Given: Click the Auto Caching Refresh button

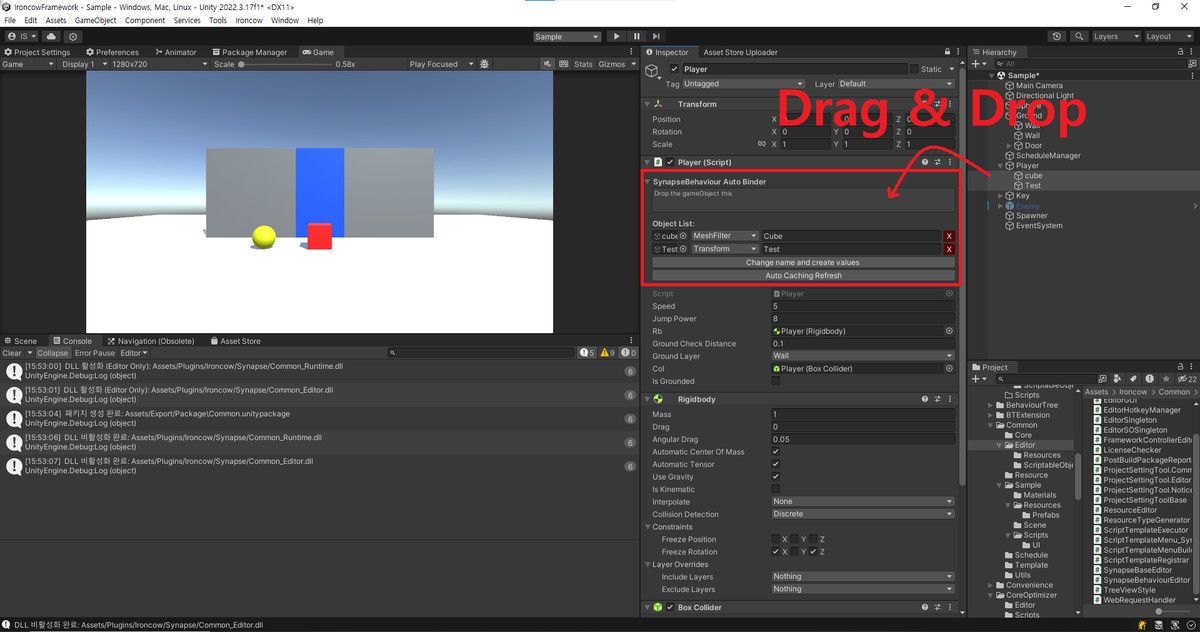Looking at the screenshot, I should [803, 275].
